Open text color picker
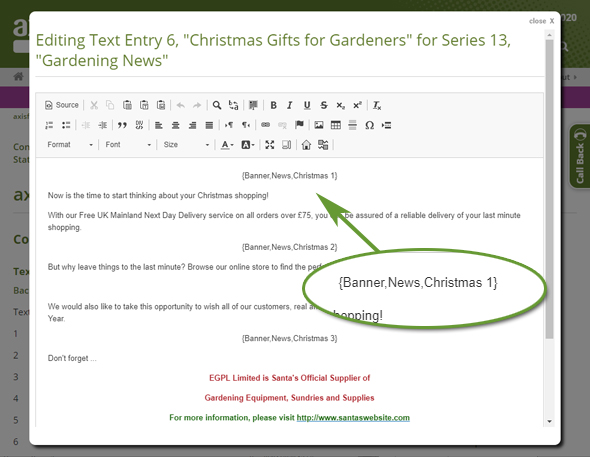 coord(227,145)
